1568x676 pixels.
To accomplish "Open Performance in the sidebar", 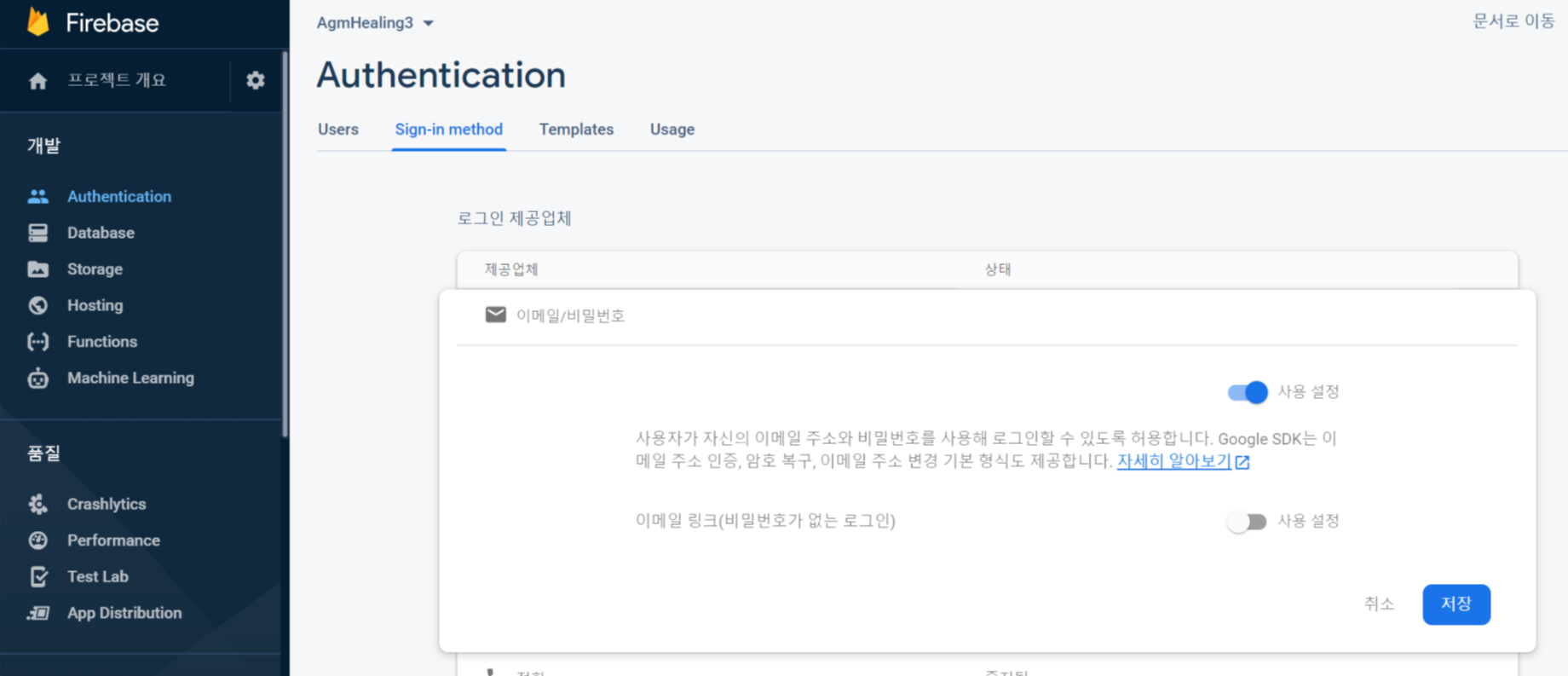I will (x=113, y=540).
